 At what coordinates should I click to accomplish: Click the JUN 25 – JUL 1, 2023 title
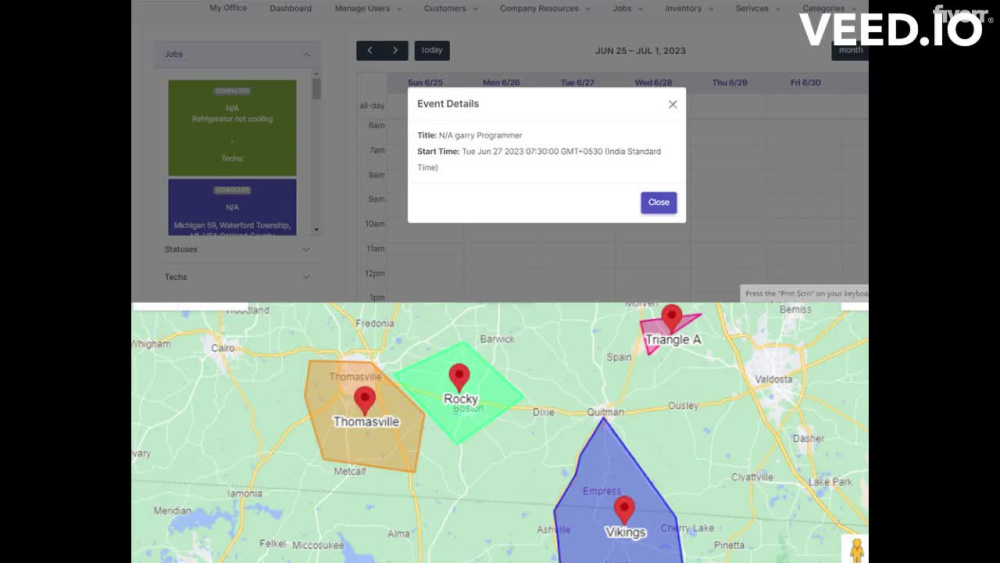(640, 51)
